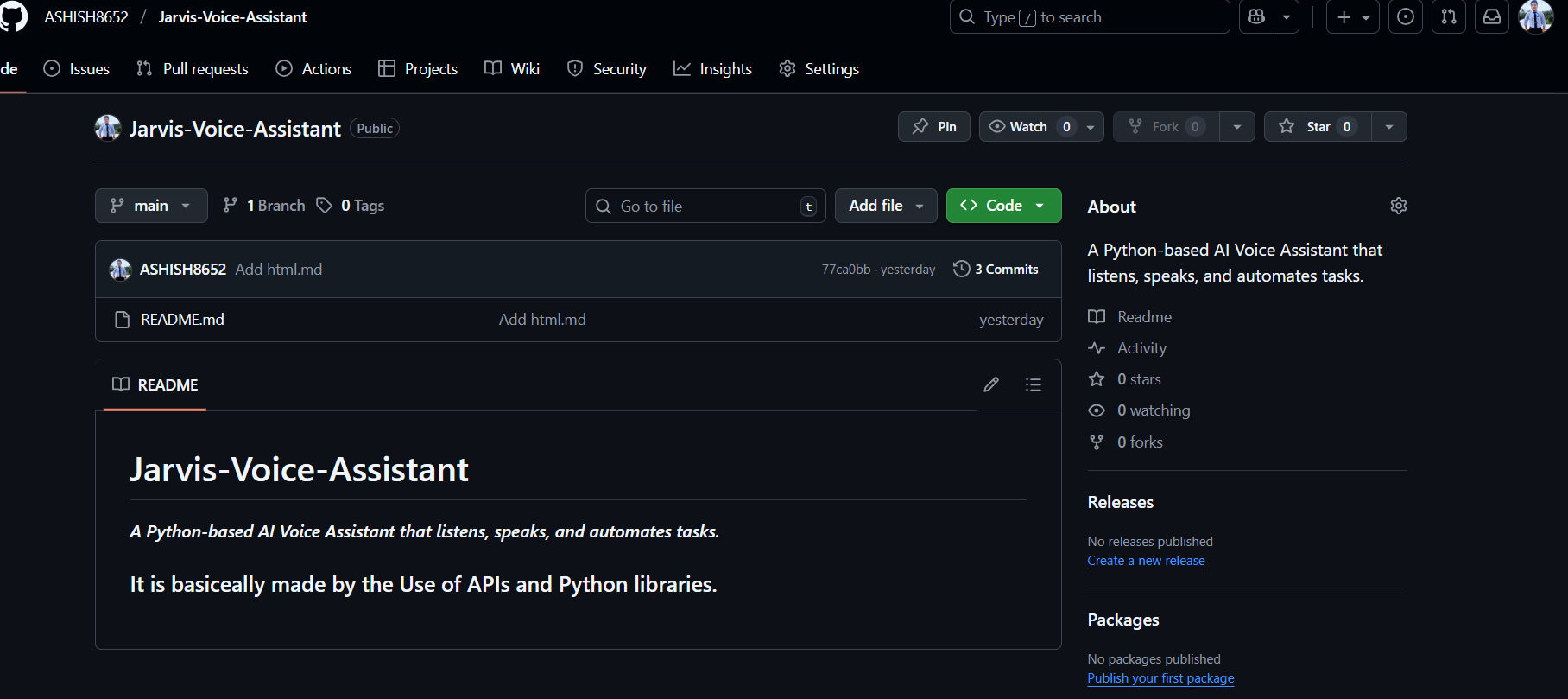Click the commit author avatar in commit row
The width and height of the screenshot is (1568, 699).
point(120,270)
